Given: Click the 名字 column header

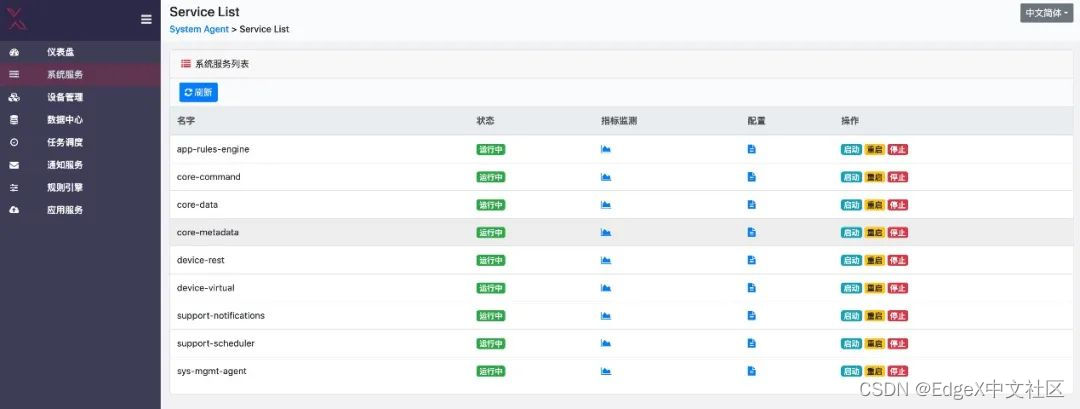Looking at the screenshot, I should click(186, 120).
